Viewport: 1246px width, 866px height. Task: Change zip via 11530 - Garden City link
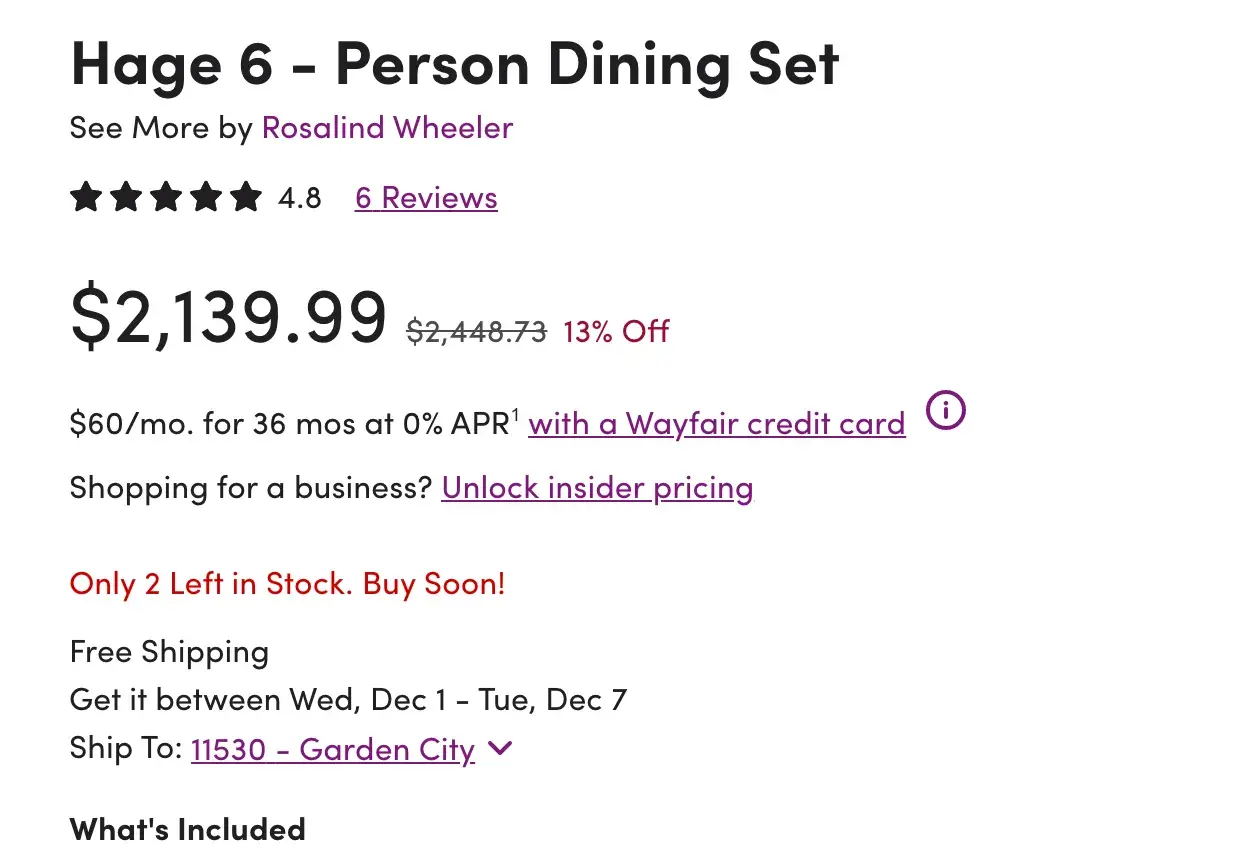(332, 749)
